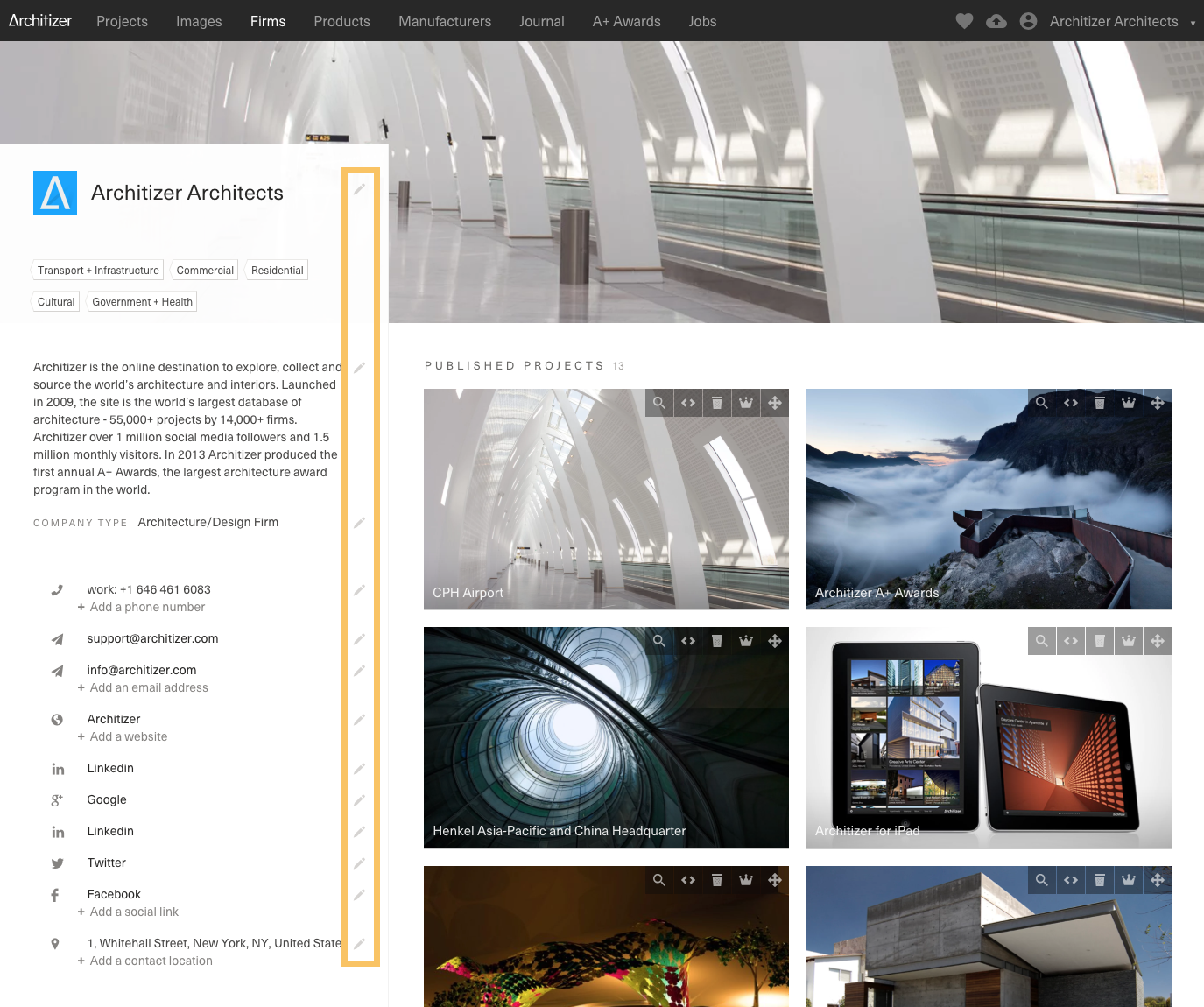This screenshot has height=1007, width=1204.
Task: Click the Architizer logo
Action: tap(40, 20)
